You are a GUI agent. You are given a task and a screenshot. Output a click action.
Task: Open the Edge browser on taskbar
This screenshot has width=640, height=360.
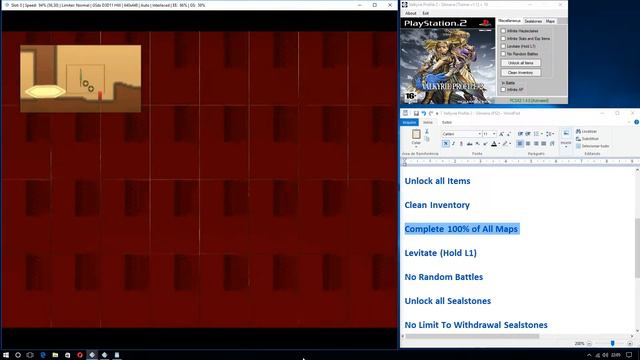coord(43,355)
